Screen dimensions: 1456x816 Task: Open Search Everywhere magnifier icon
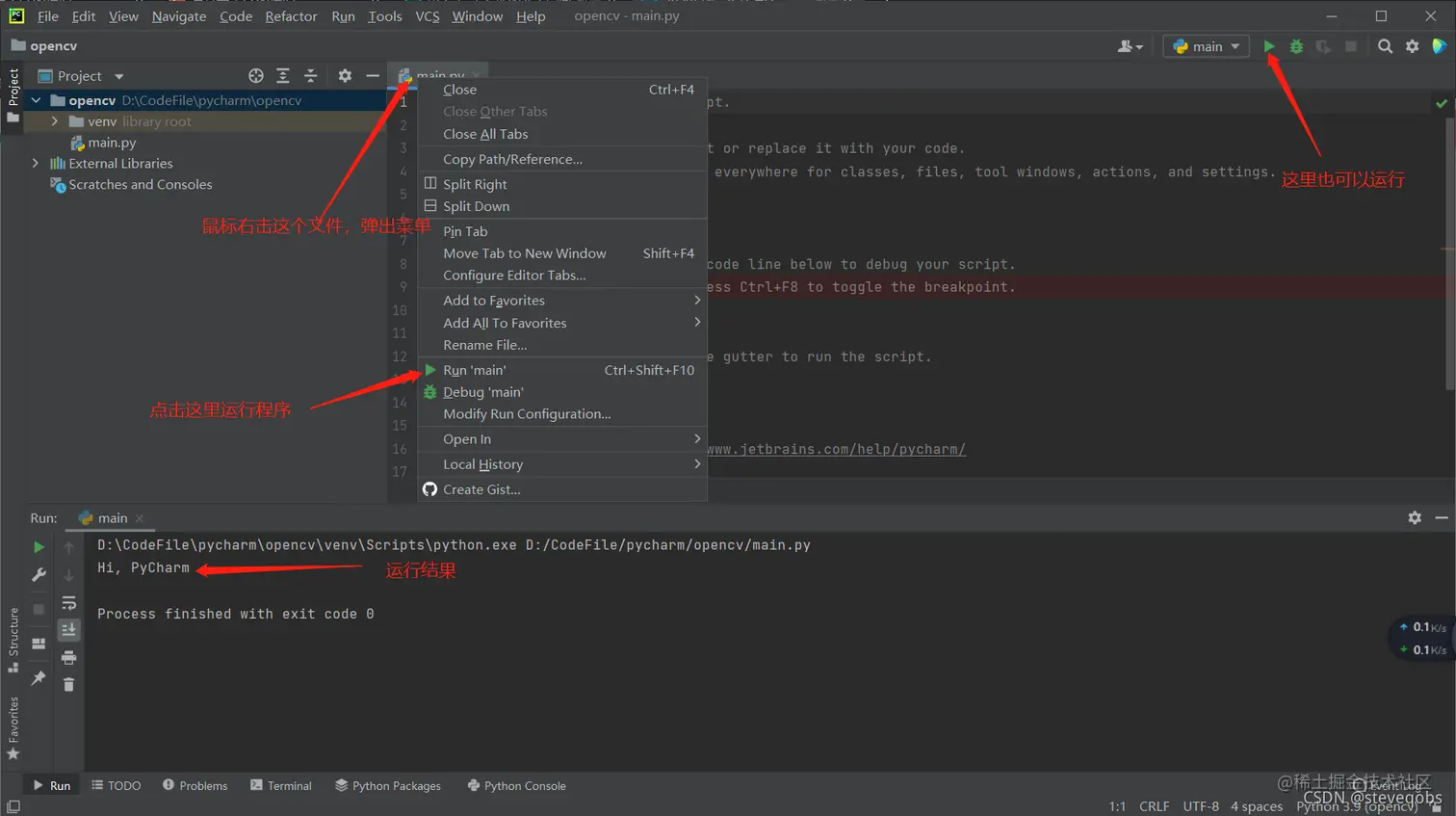click(x=1385, y=46)
